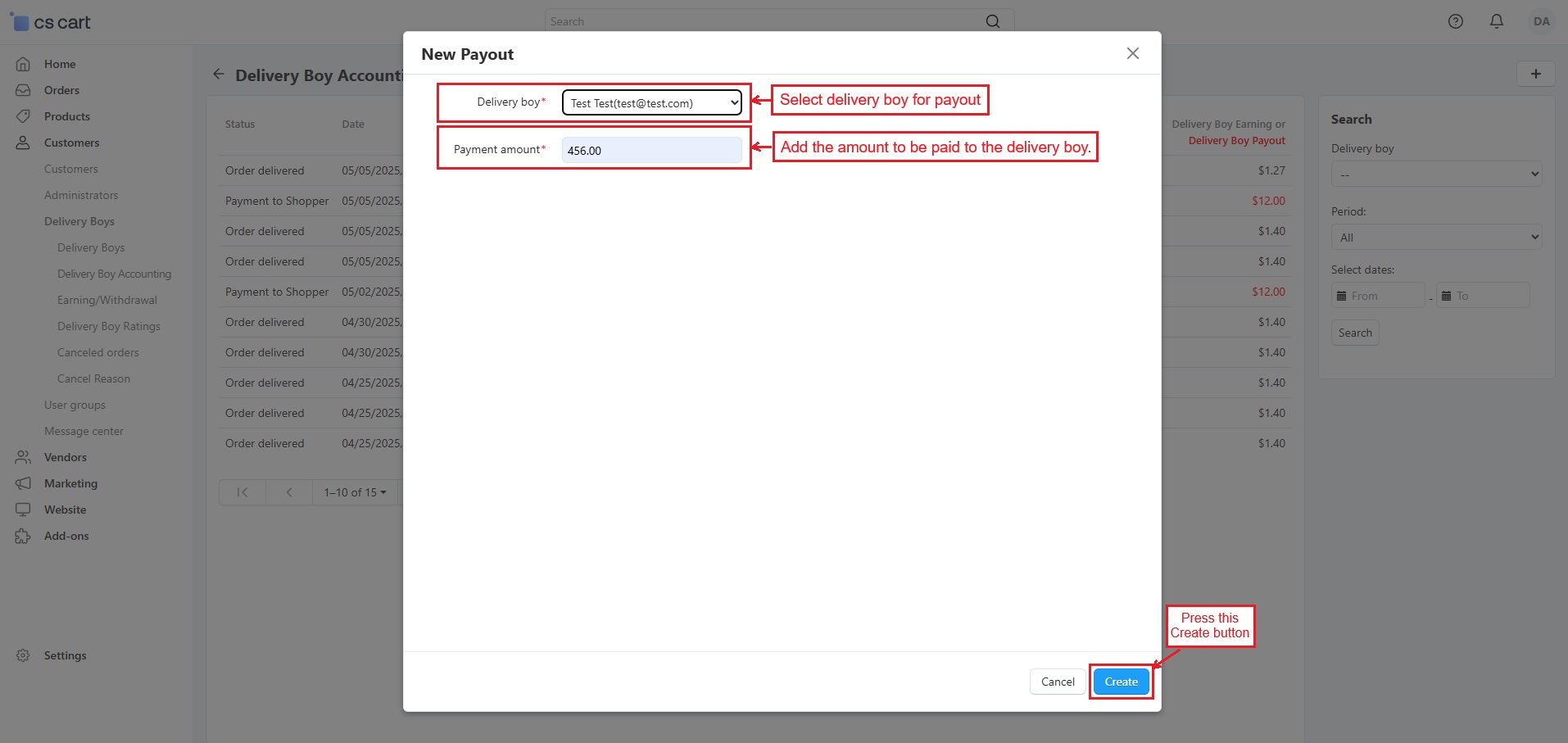Screen dimensions: 1568x743
Task: Click the help question mark icon
Action: [x=1455, y=22]
